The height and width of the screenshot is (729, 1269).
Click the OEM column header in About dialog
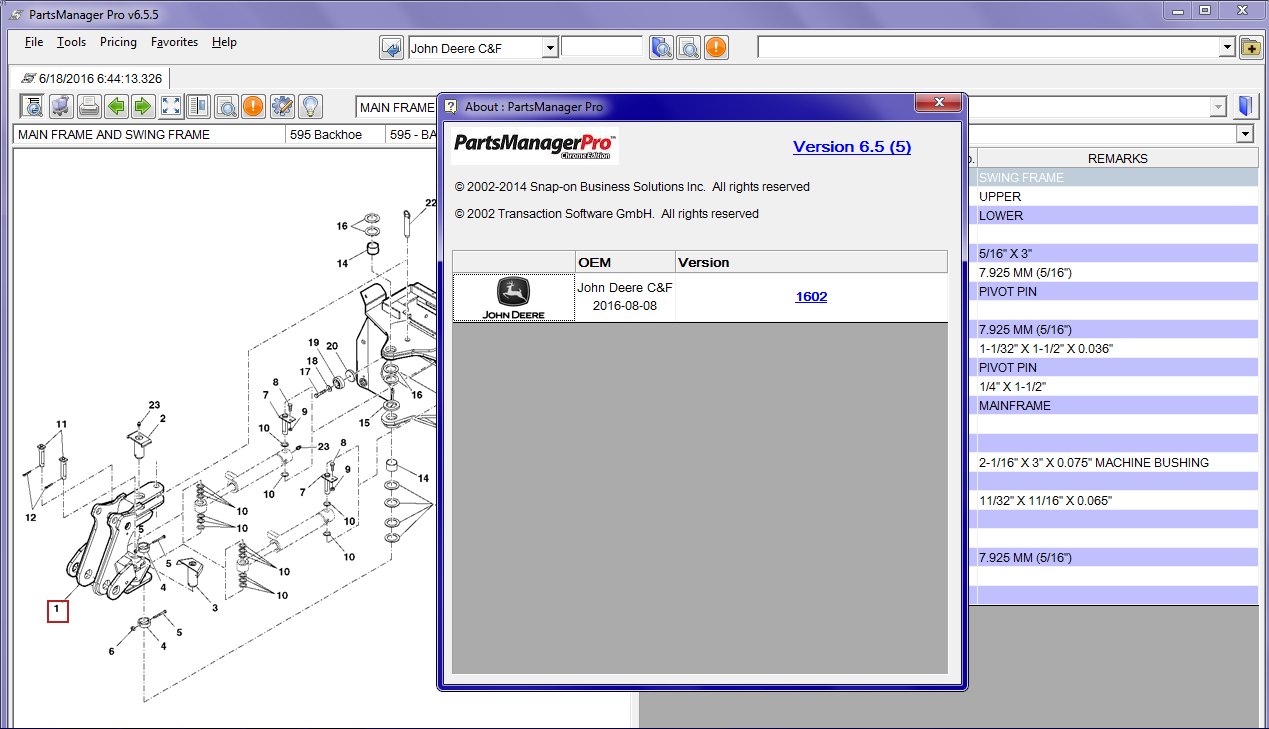[625, 262]
